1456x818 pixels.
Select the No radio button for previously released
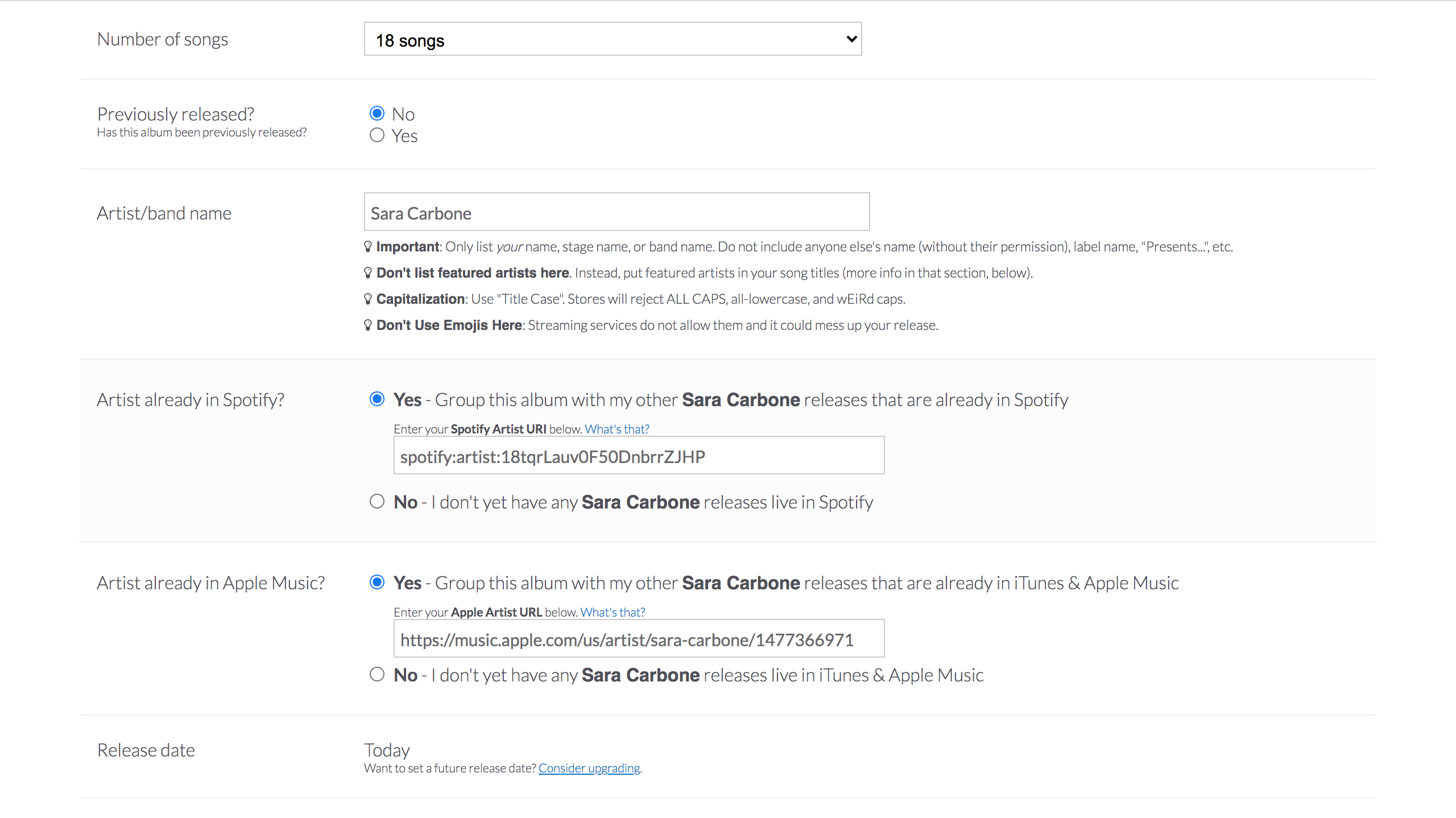[377, 113]
